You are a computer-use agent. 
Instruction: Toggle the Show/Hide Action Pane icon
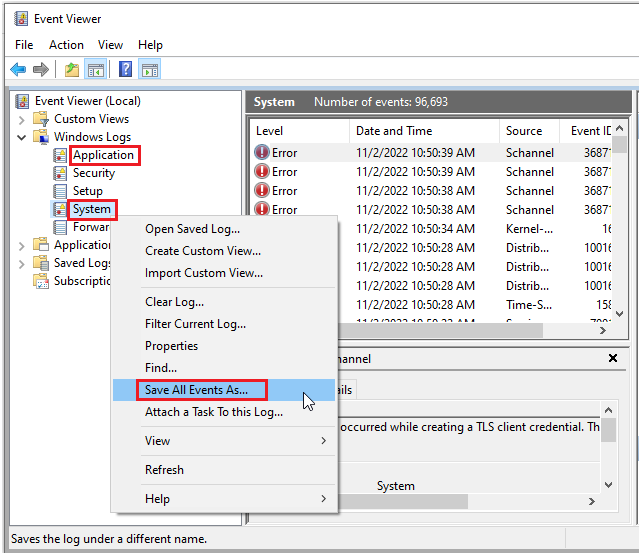[150, 70]
